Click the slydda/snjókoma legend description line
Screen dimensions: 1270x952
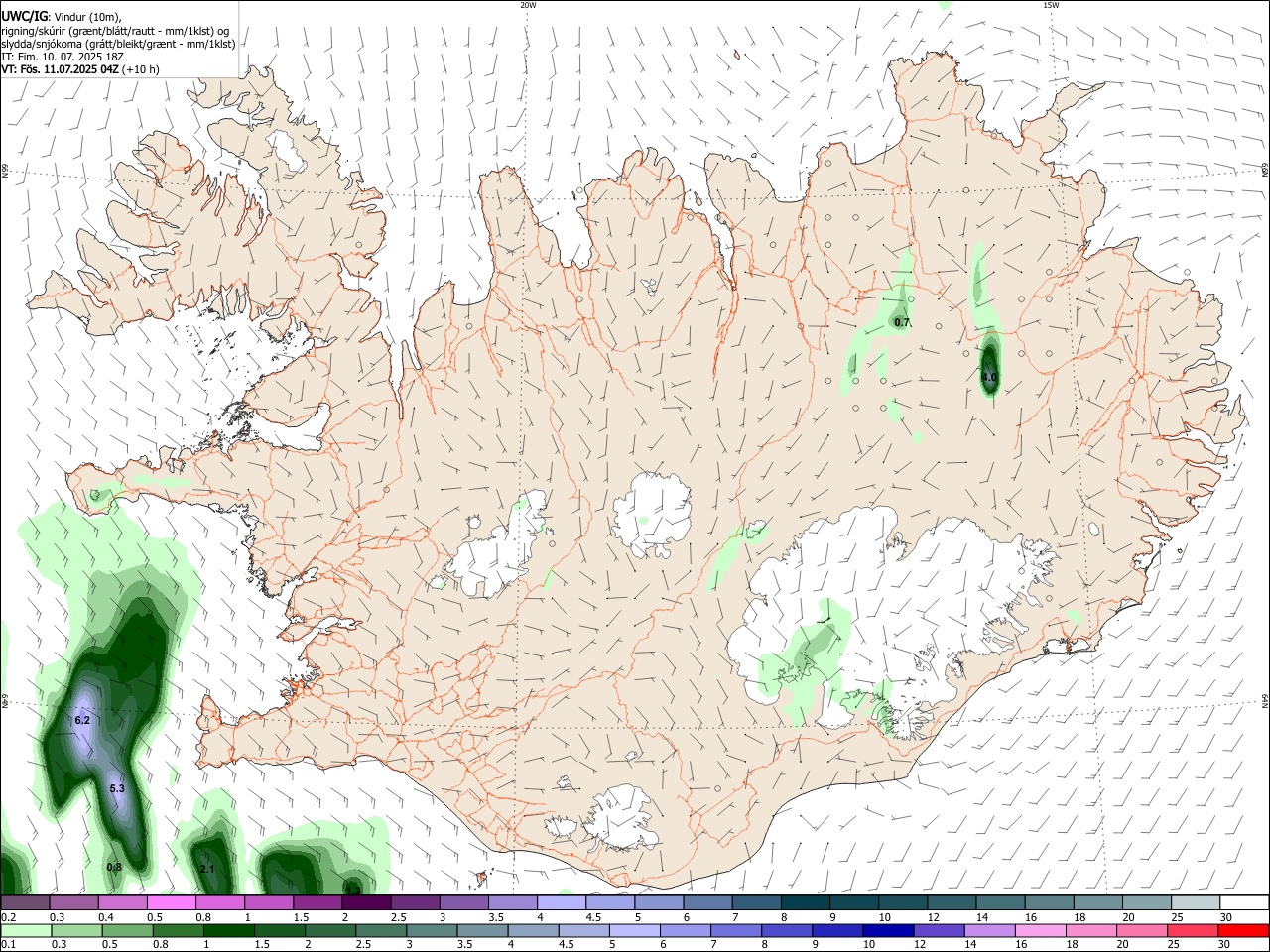point(118,44)
